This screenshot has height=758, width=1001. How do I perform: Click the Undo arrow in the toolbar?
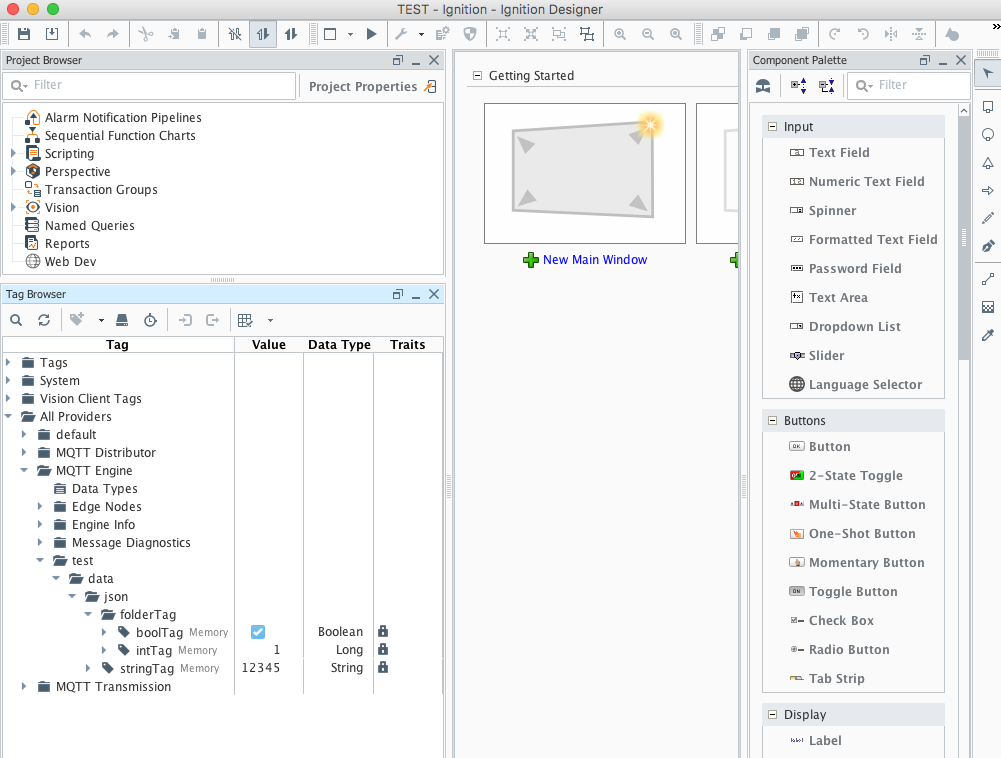pos(85,34)
